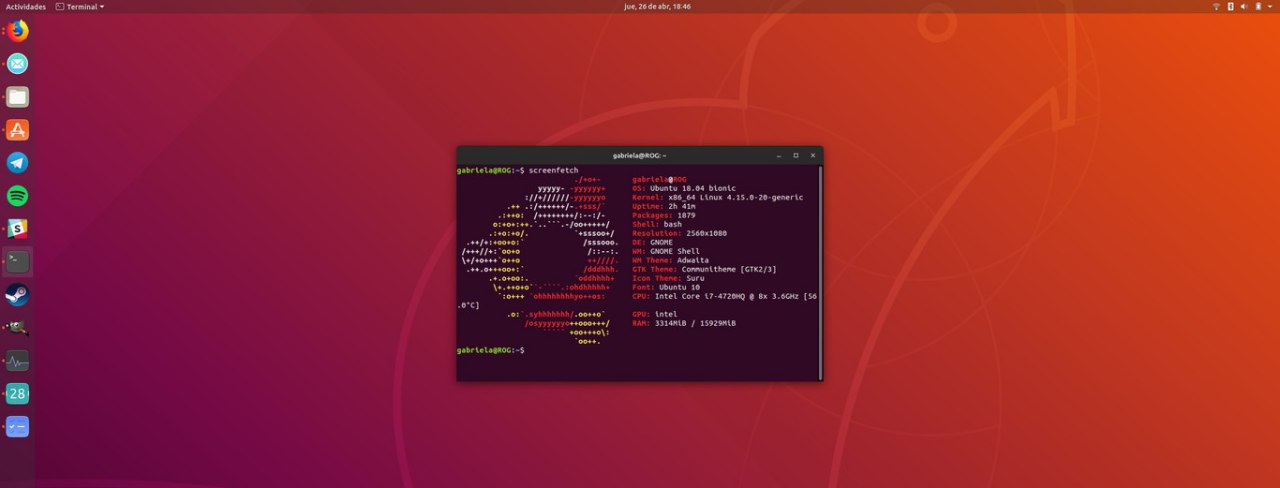Open the To Do app in dock

pos(18,427)
